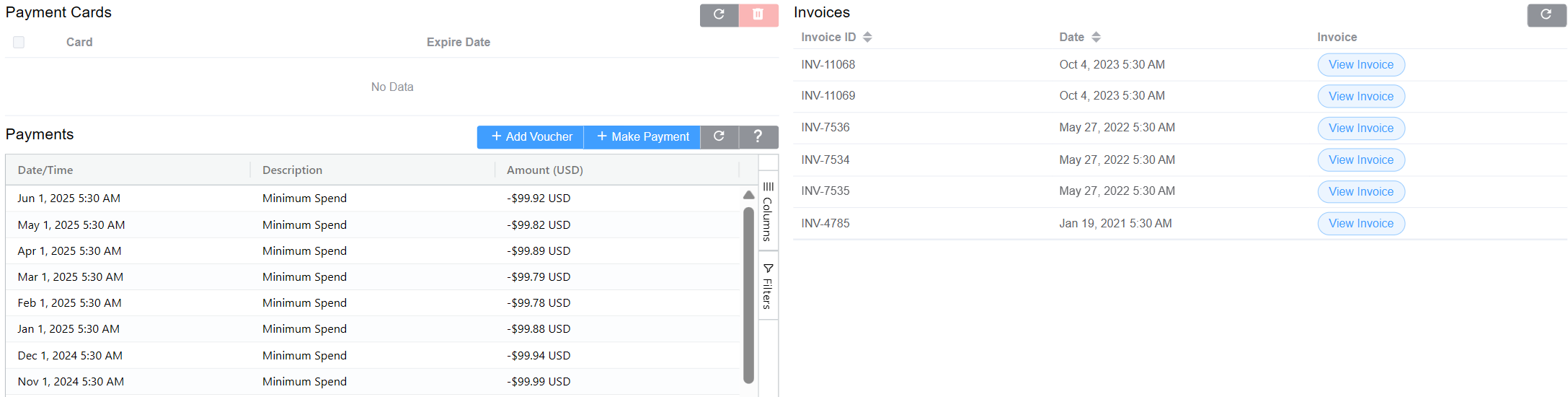This screenshot has width=1568, height=397.
Task: Expand the Columns side panel
Action: tap(768, 211)
